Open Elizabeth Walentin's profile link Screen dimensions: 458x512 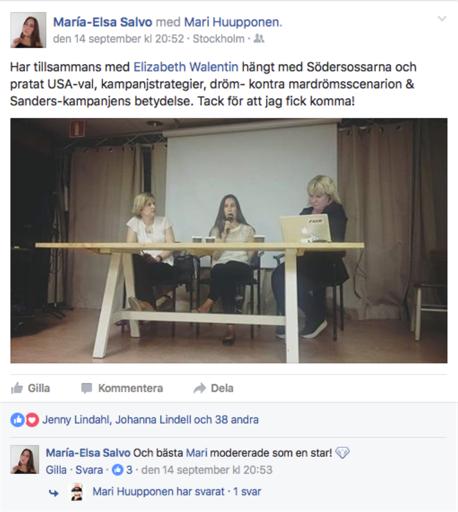(x=186, y=67)
